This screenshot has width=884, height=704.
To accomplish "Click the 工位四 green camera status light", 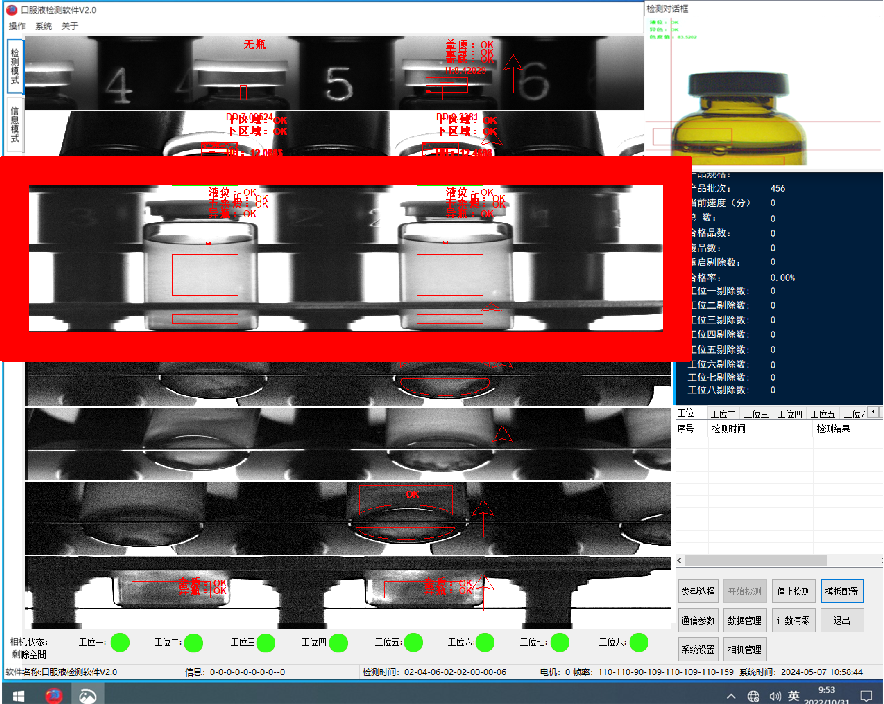I will tap(338, 642).
